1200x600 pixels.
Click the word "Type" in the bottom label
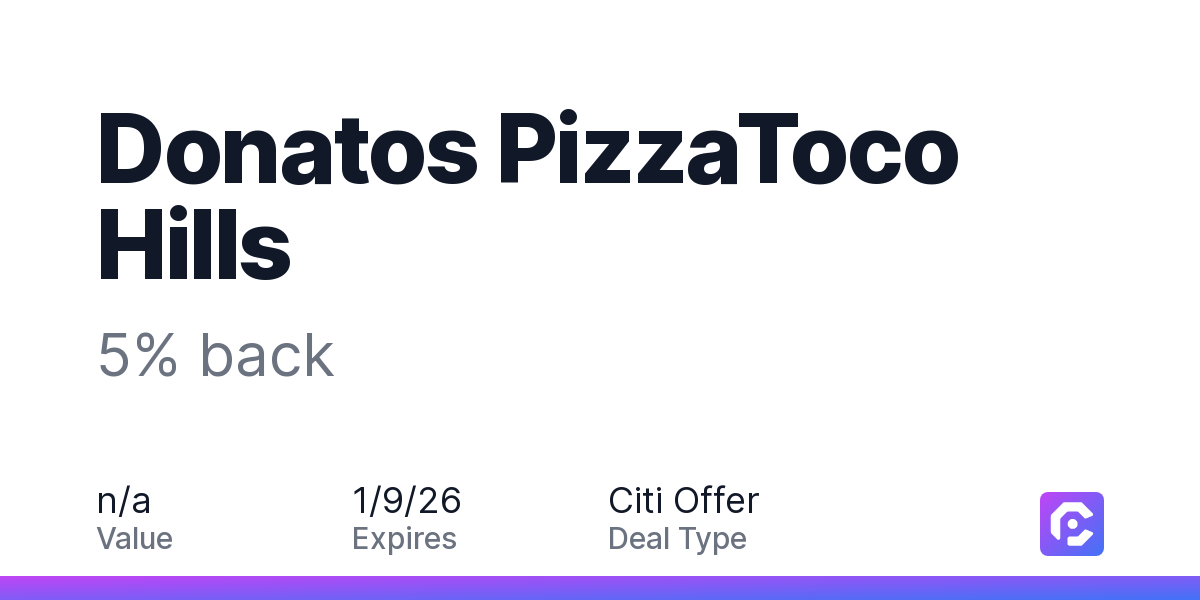click(713, 539)
